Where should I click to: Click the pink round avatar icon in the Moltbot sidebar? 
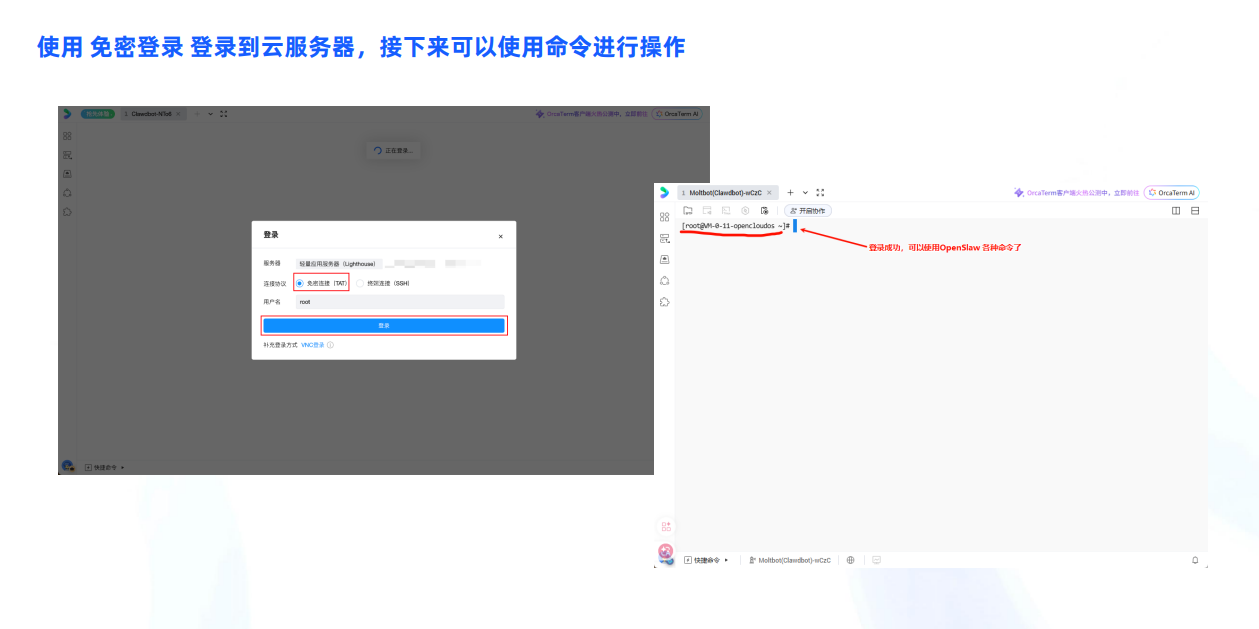(666, 551)
